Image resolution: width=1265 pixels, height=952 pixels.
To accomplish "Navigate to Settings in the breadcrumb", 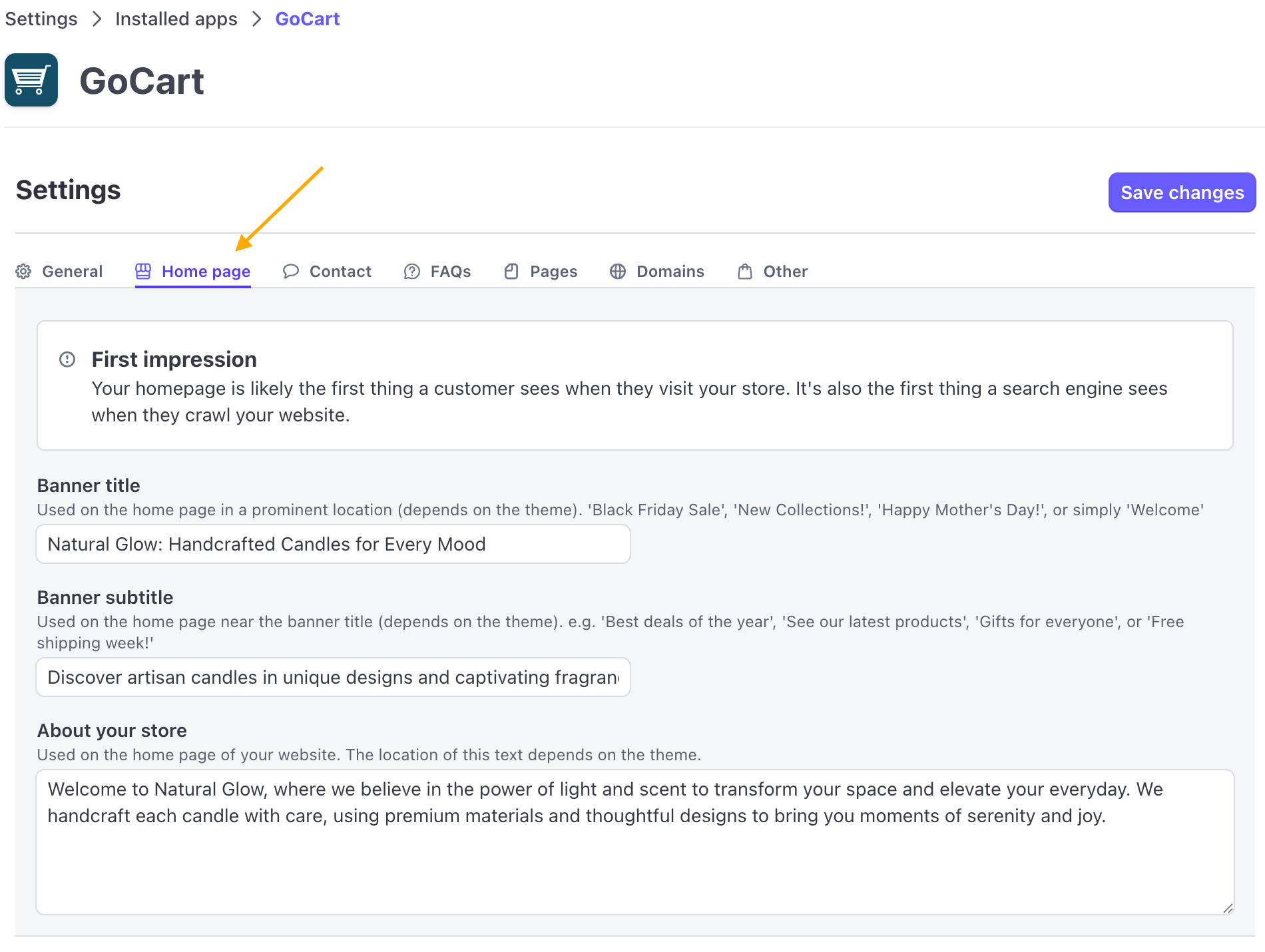I will pos(41,19).
